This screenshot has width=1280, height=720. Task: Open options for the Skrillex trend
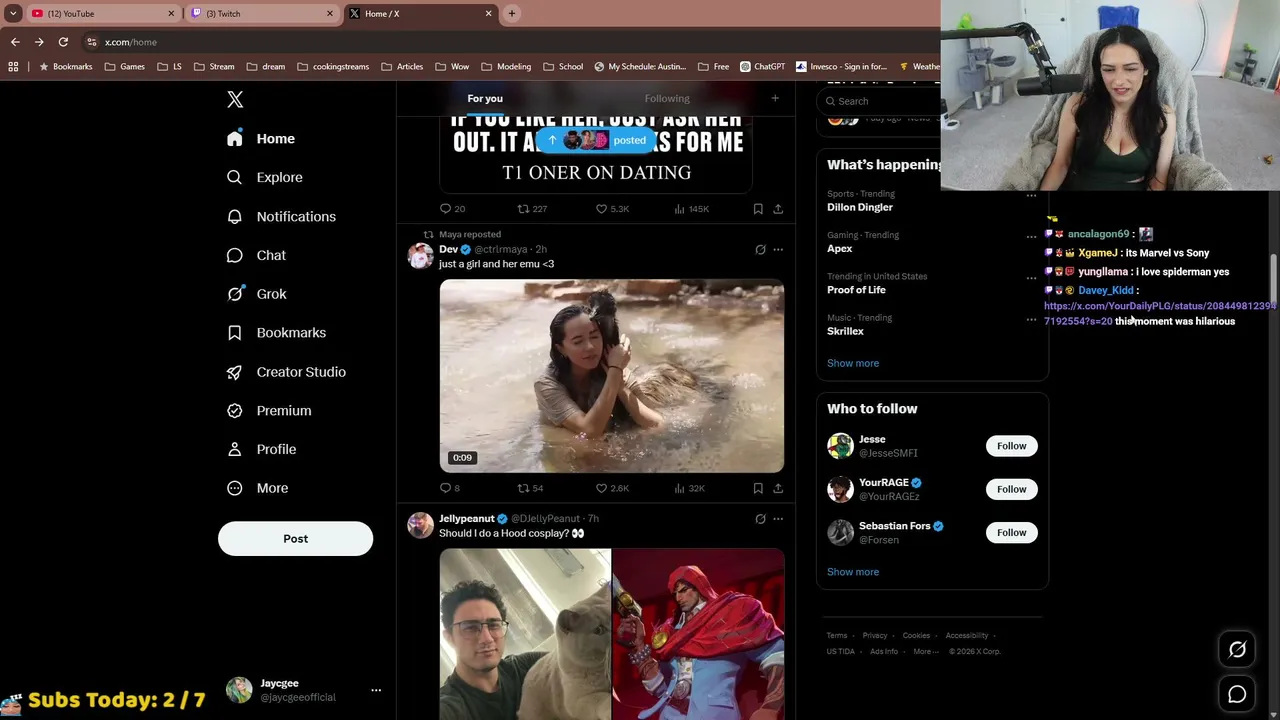(1031, 319)
